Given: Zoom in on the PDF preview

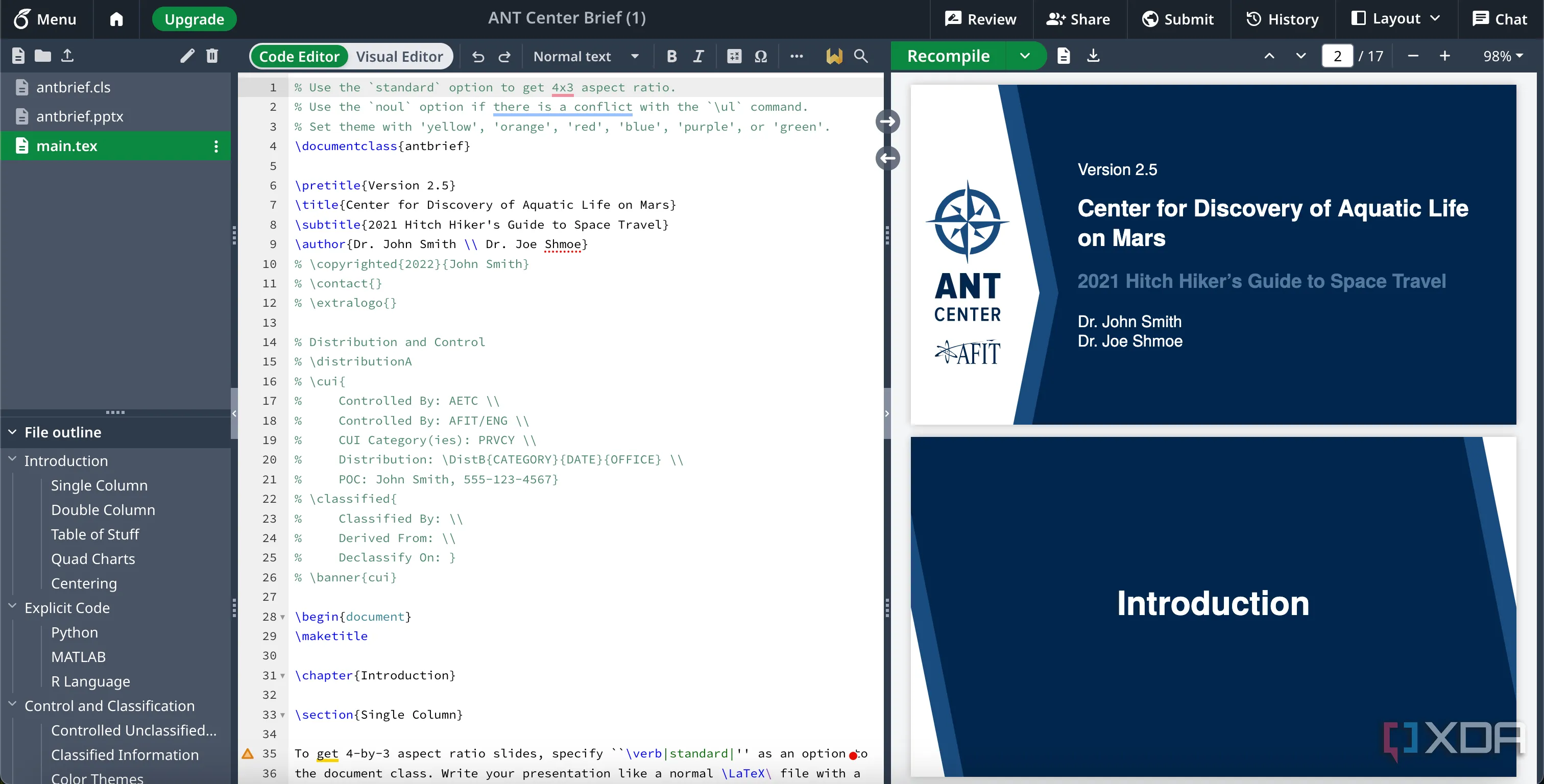Looking at the screenshot, I should pos(1444,56).
